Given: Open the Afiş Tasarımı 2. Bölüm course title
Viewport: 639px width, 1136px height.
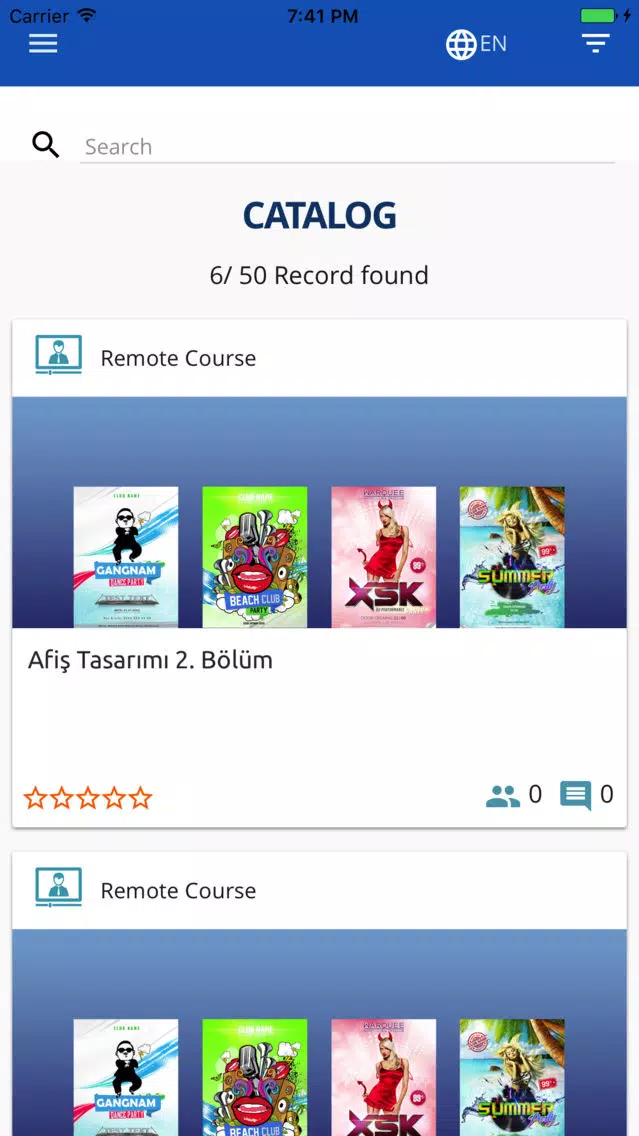Looking at the screenshot, I should 150,660.
